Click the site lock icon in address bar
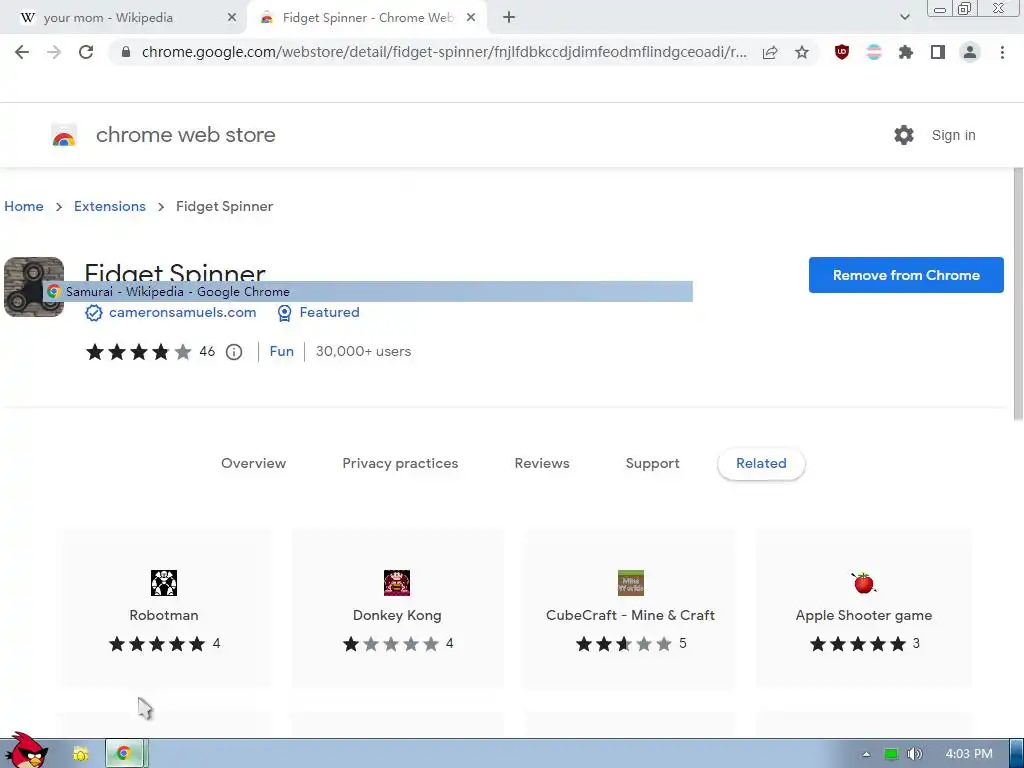This screenshot has height=768, width=1024. 127,52
